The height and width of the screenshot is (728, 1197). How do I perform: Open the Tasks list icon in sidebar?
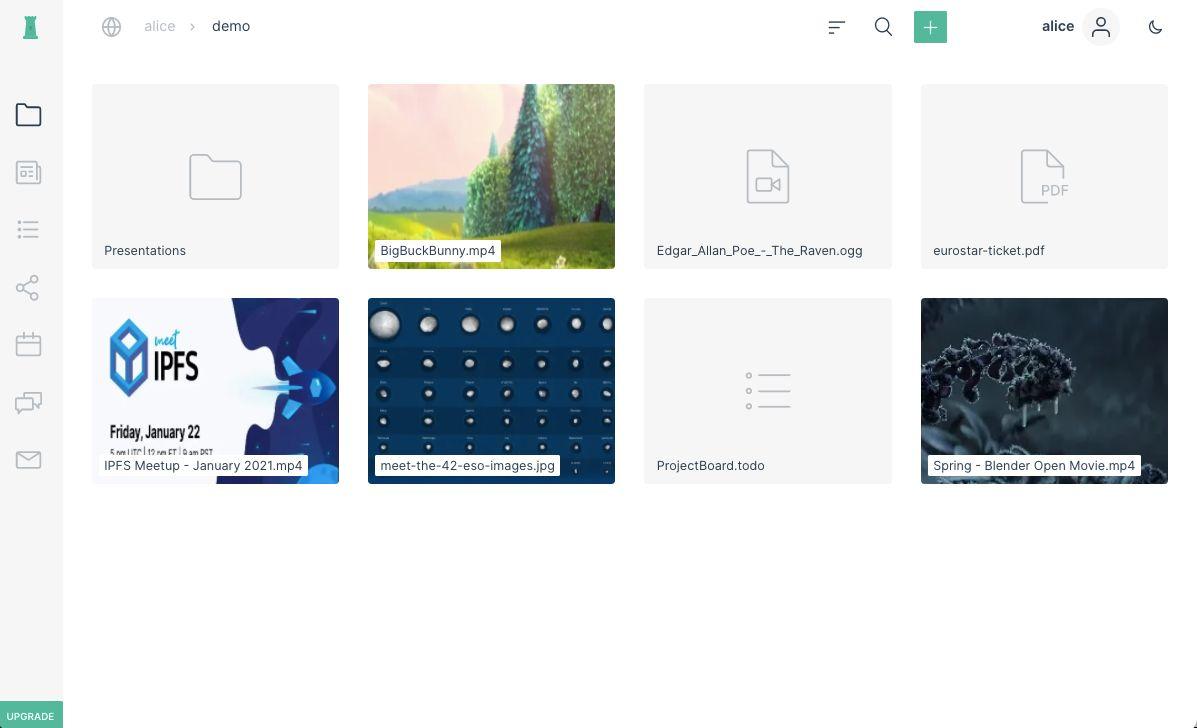click(28, 230)
